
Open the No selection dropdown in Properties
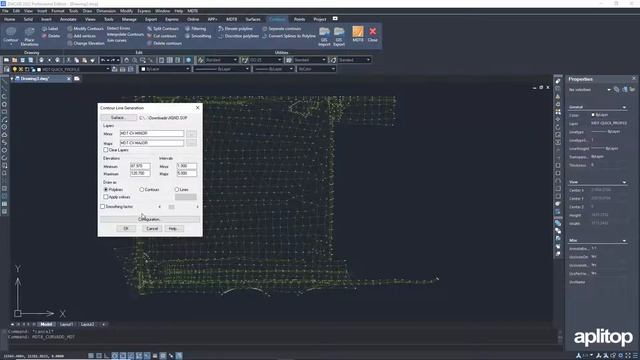609,89
